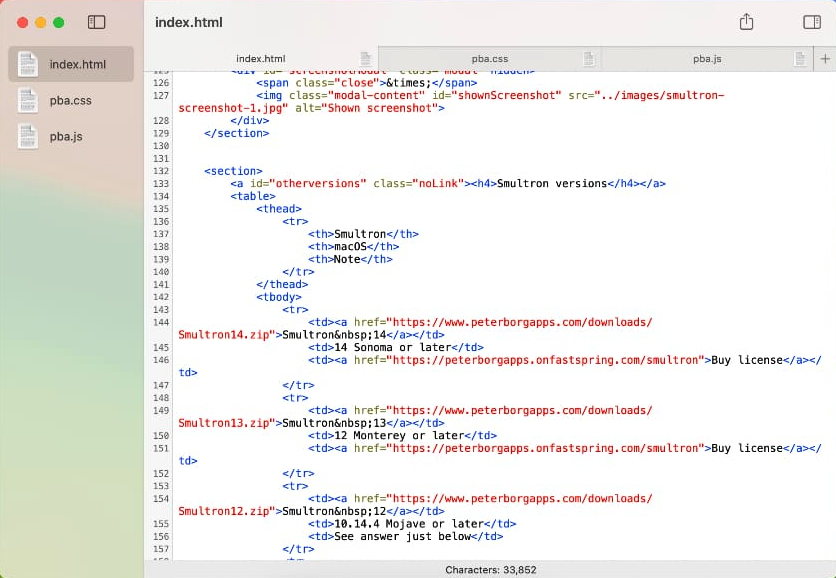The height and width of the screenshot is (578, 836).
Task: Click document icon on pba.js tab
Action: point(799,59)
